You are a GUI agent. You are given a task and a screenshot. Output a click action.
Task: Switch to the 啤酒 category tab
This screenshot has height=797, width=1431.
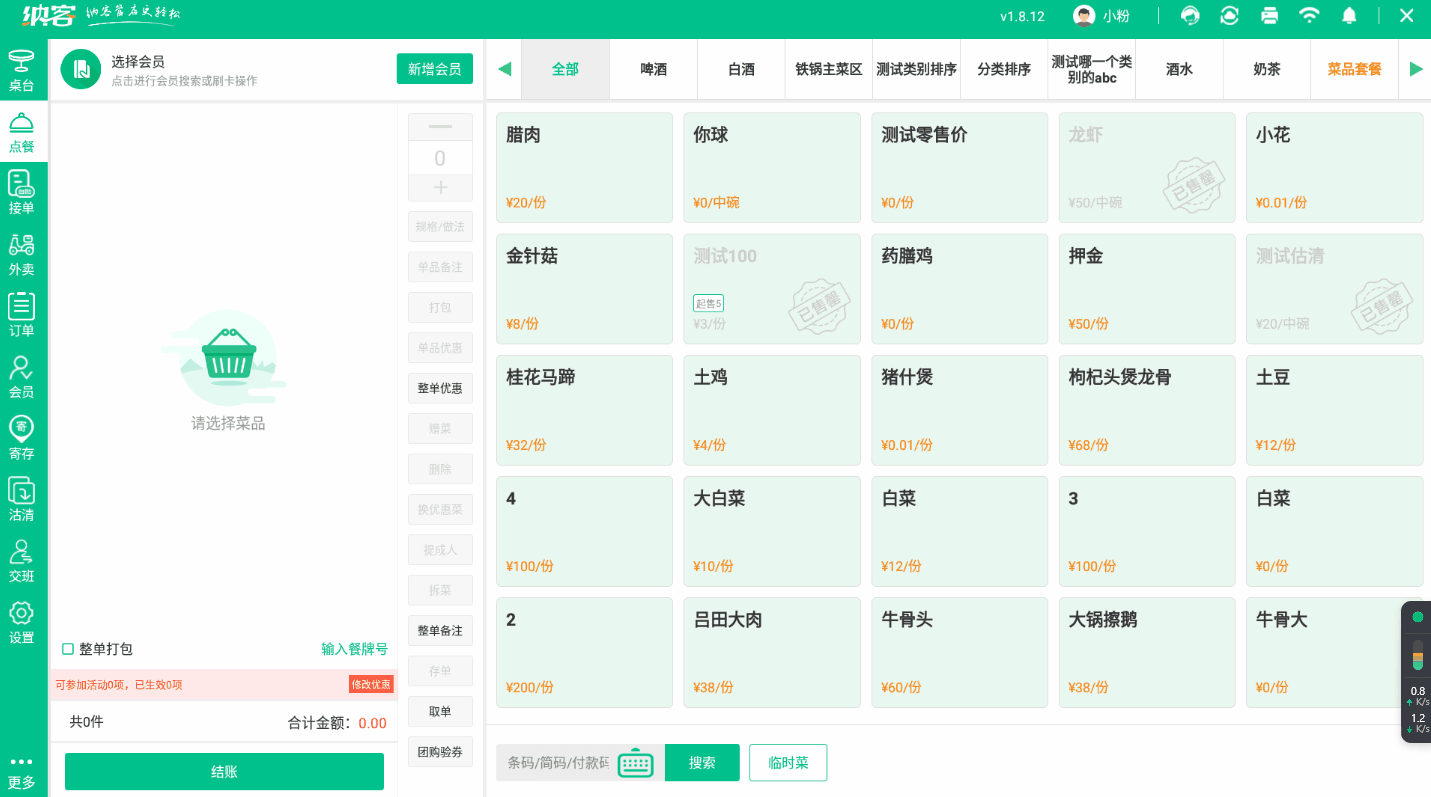coord(653,68)
